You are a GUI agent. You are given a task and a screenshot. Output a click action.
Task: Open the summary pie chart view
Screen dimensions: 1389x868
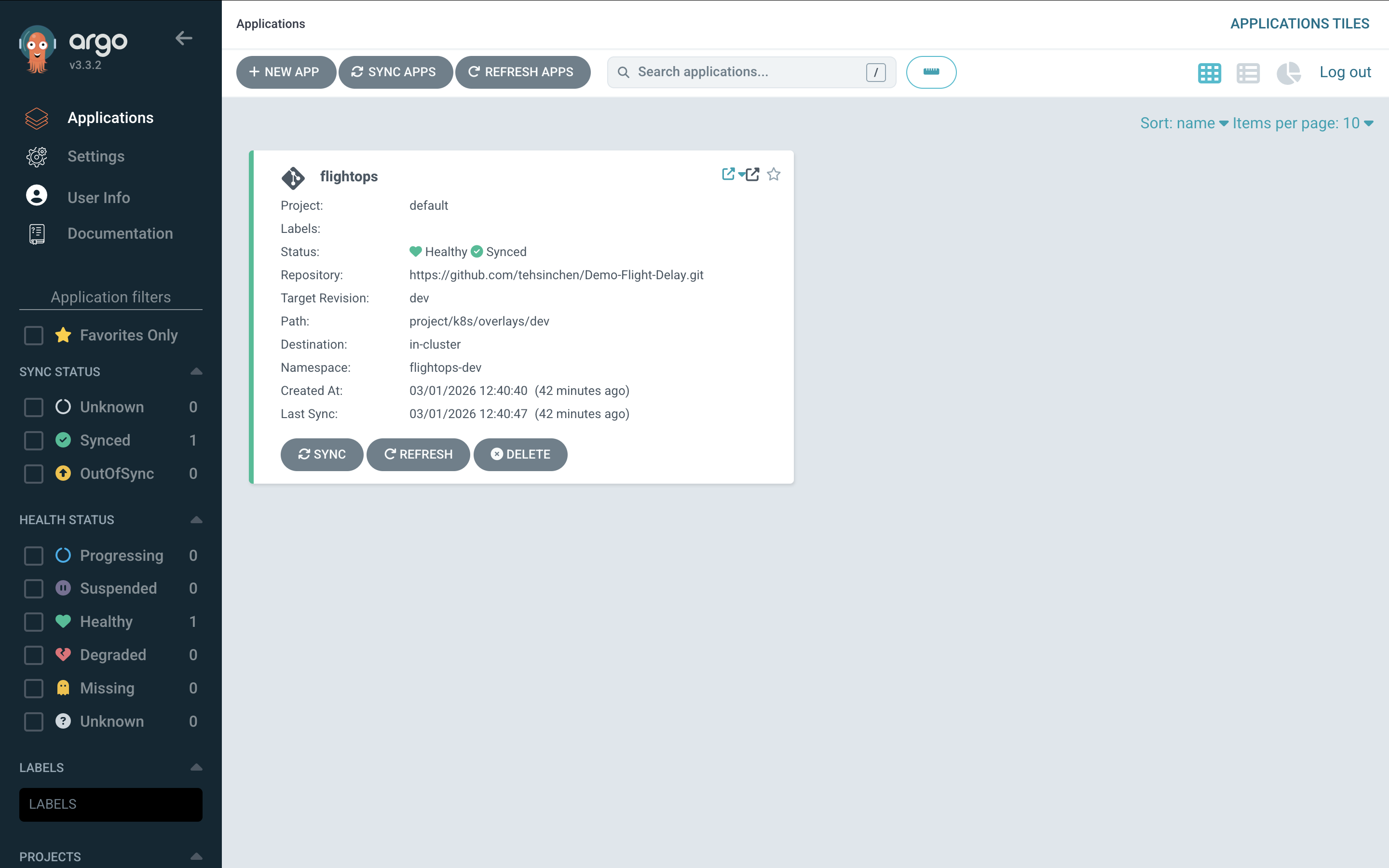pos(1289,73)
